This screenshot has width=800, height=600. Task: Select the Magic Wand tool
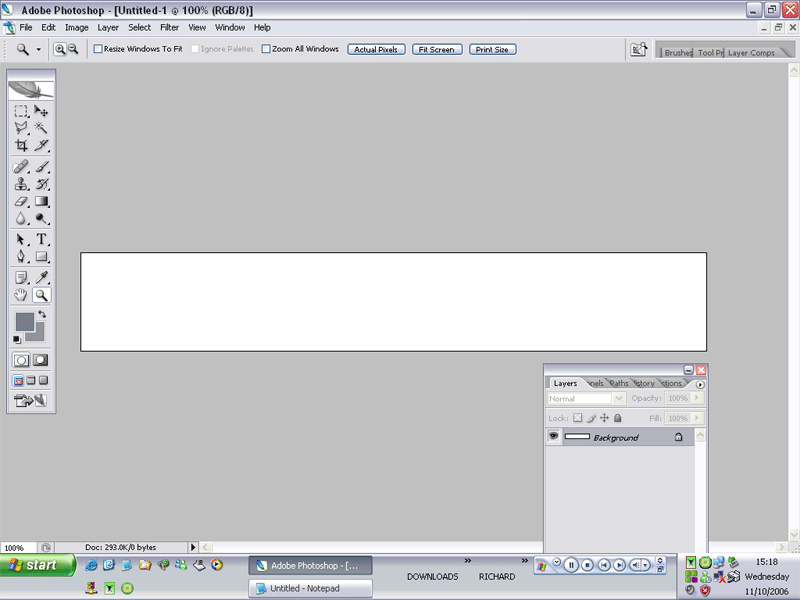pos(41,128)
